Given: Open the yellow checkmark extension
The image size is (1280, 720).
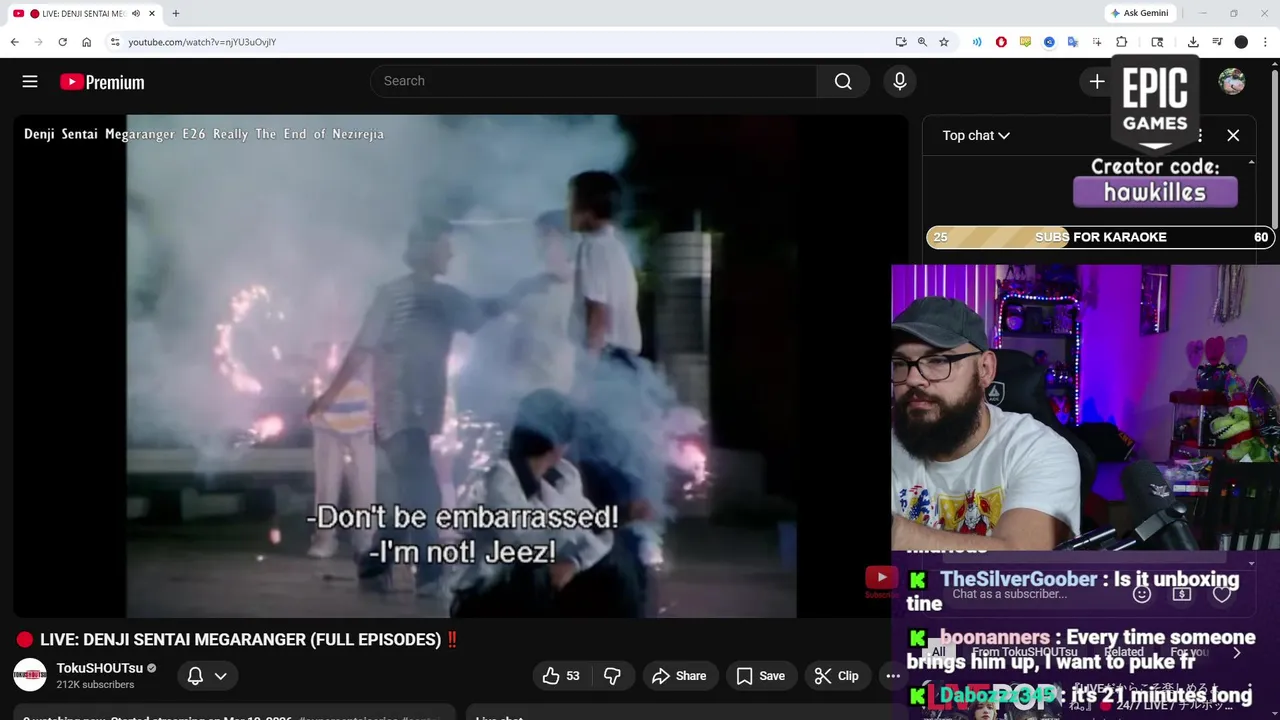Looking at the screenshot, I should (x=1025, y=42).
